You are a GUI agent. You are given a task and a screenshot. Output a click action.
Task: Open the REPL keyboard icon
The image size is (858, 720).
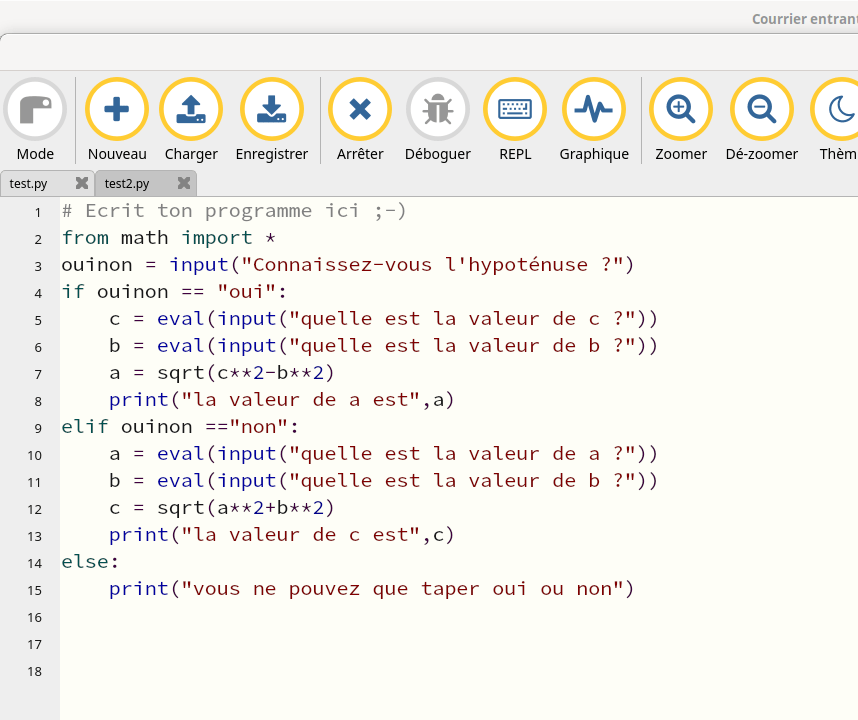(515, 109)
